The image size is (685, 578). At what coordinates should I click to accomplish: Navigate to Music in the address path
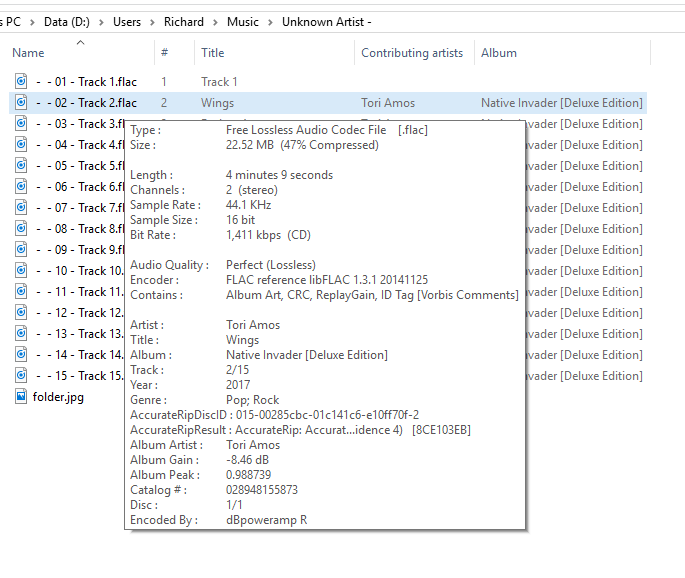[x=243, y=22]
